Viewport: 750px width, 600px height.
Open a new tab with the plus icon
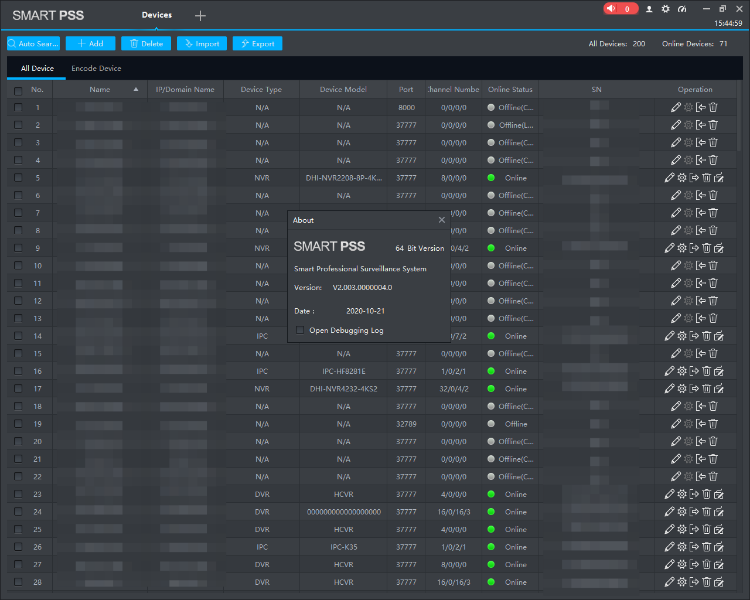tap(200, 16)
